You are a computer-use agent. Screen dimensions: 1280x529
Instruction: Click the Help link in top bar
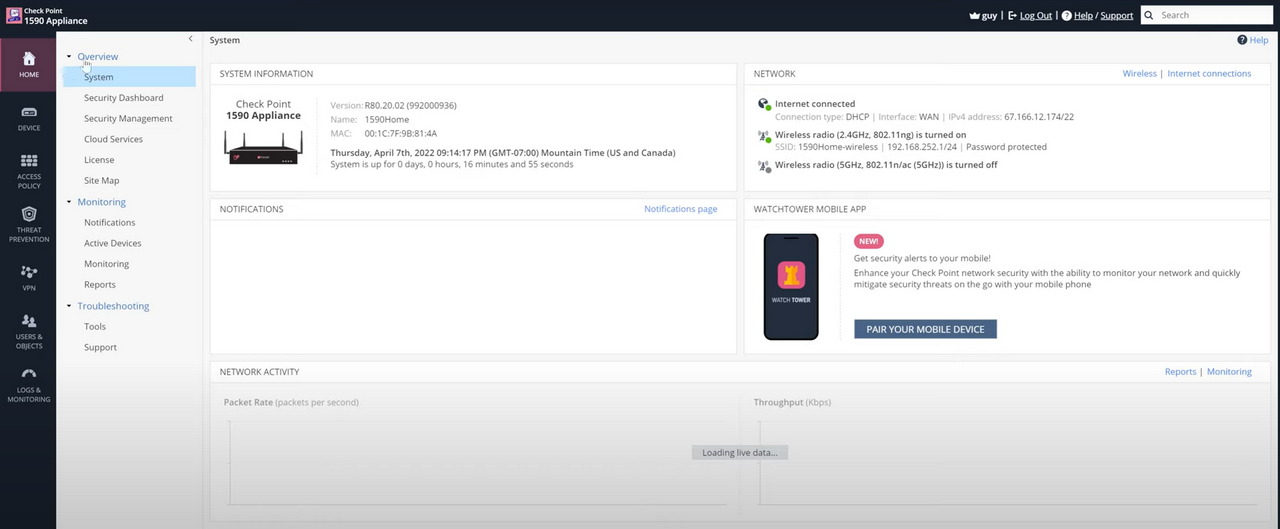[x=1083, y=15]
